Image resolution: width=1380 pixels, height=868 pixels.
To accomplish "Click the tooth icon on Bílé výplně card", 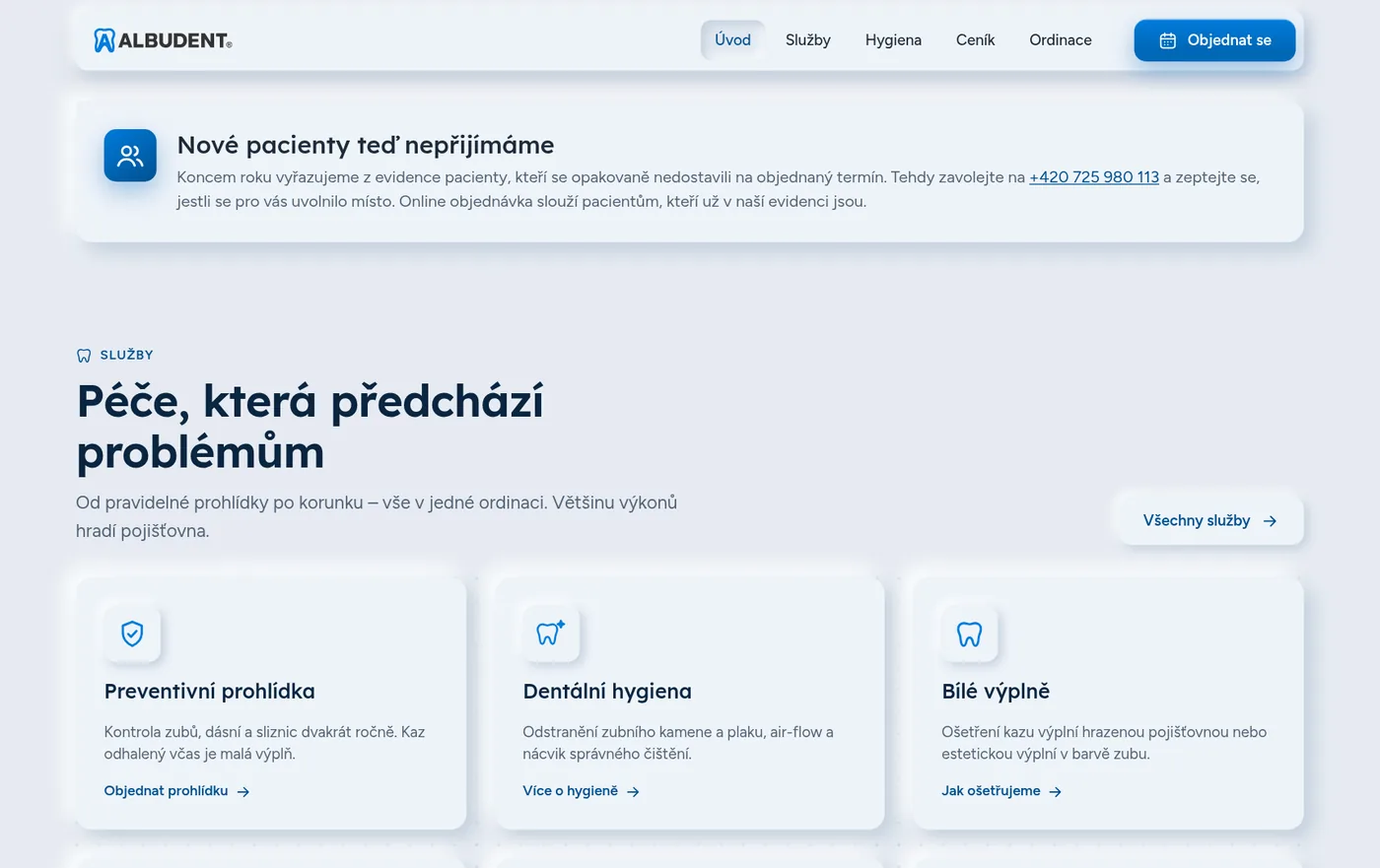I will point(970,634).
